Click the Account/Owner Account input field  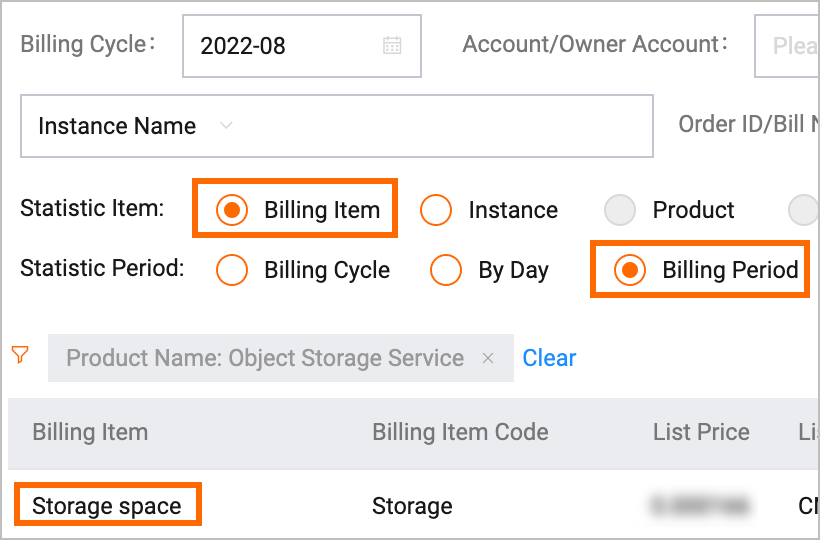coord(790,45)
